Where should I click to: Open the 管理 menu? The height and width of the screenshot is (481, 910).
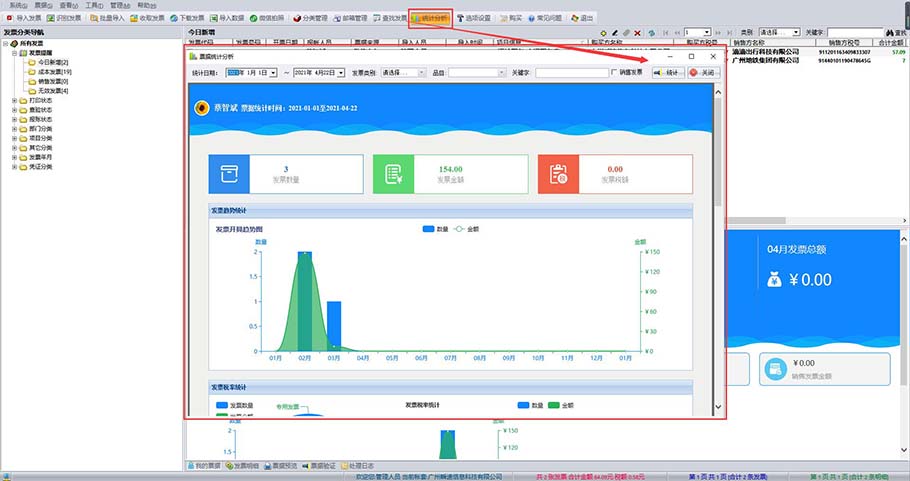pyautogui.click(x=120, y=5)
